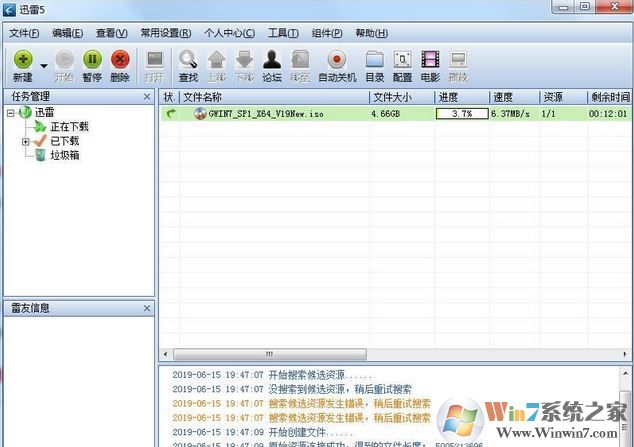Viewport: 634px width, 447px height.
Task: Click the 电影 (Movie) film icon
Action: coord(430,60)
